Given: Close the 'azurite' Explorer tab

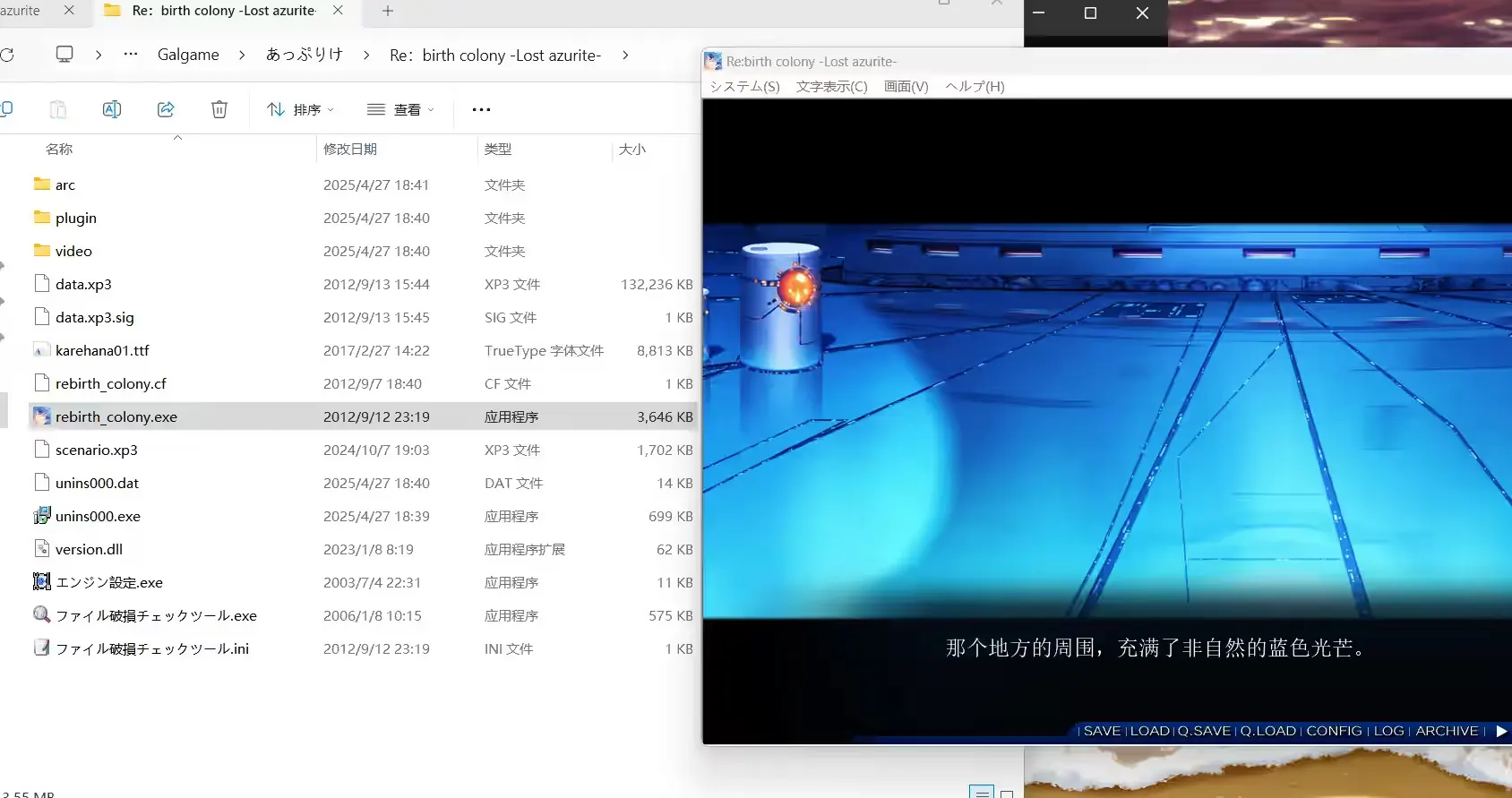Looking at the screenshot, I should pyautogui.click(x=70, y=11).
